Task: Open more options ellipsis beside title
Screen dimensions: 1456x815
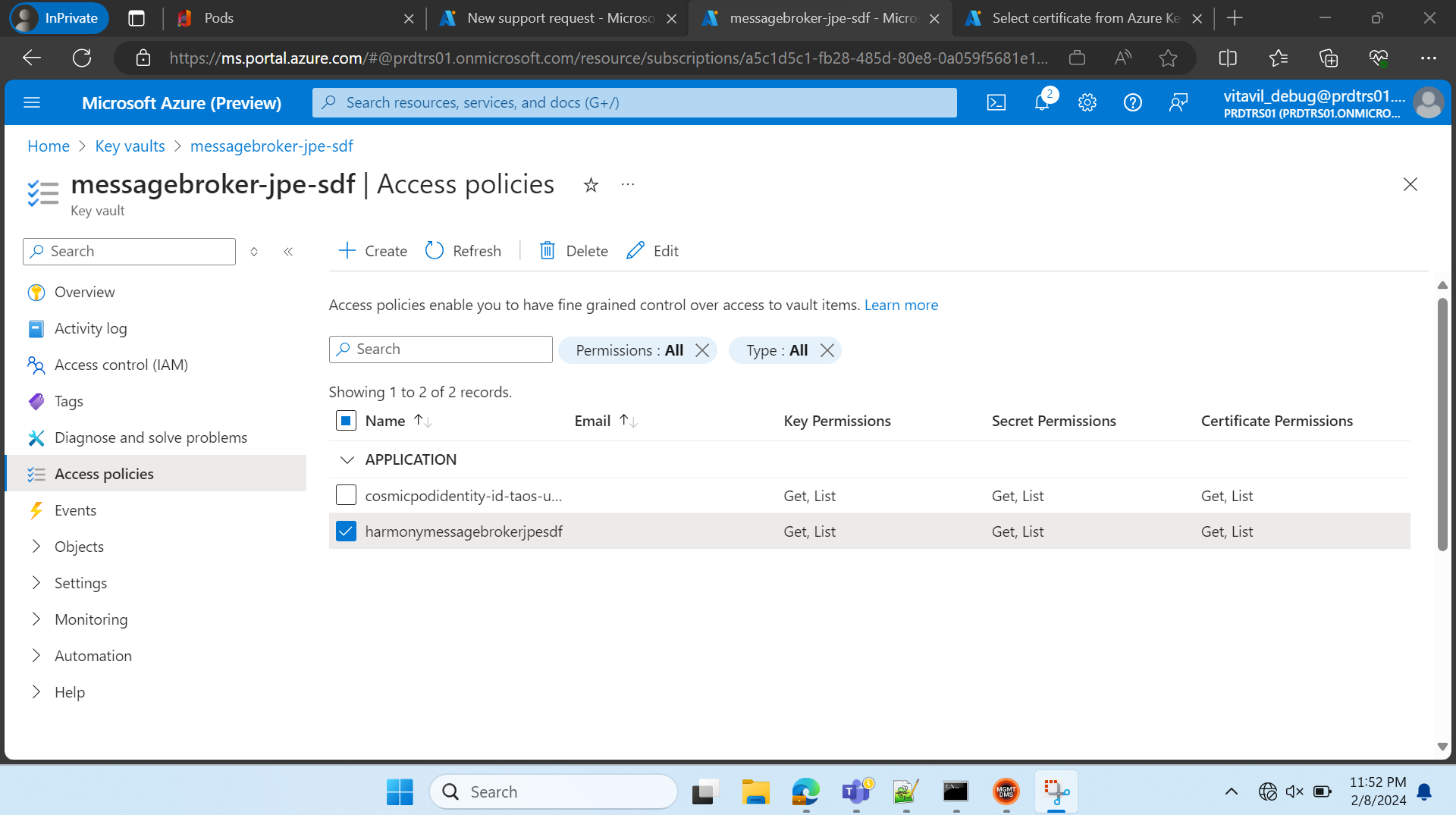Action: 628,184
